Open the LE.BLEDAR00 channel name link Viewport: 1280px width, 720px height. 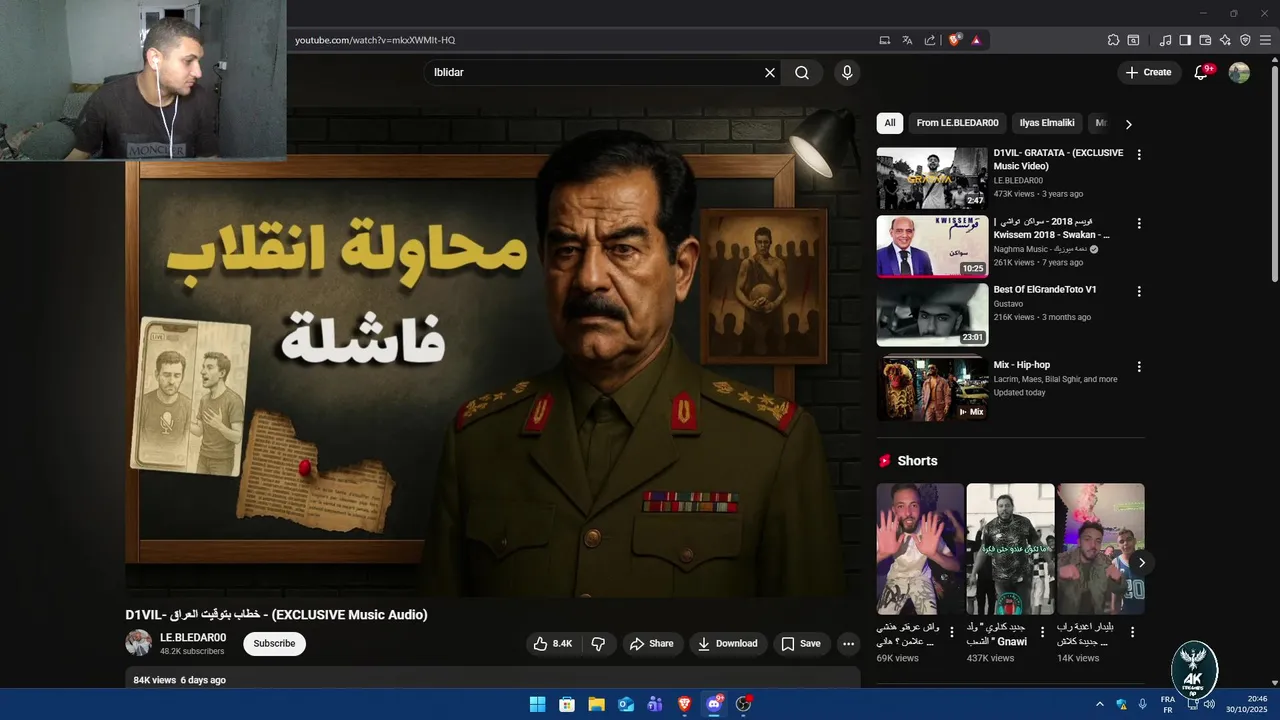(x=193, y=637)
